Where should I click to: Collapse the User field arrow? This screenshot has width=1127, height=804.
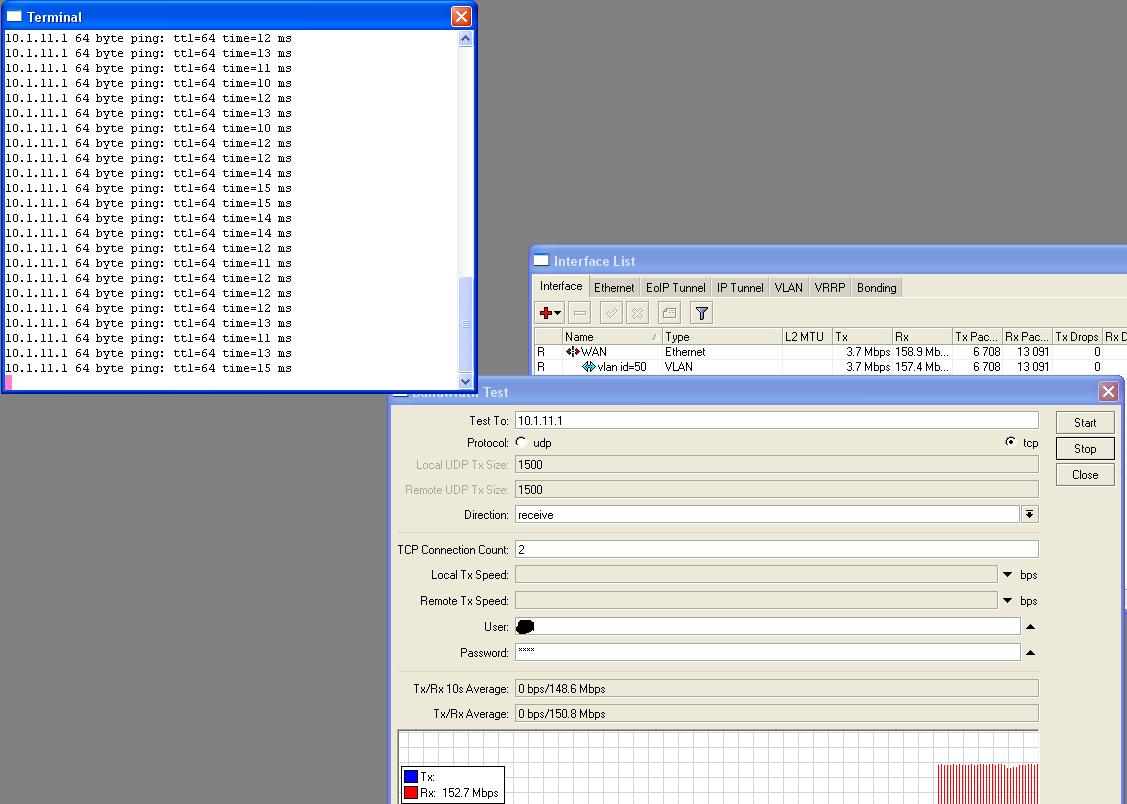click(1030, 627)
